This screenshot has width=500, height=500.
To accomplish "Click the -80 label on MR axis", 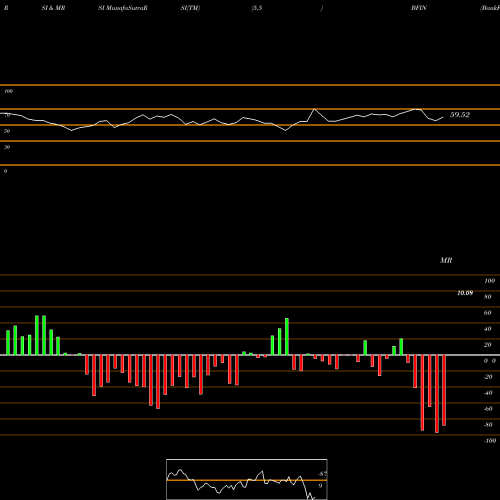I will 488,425.
